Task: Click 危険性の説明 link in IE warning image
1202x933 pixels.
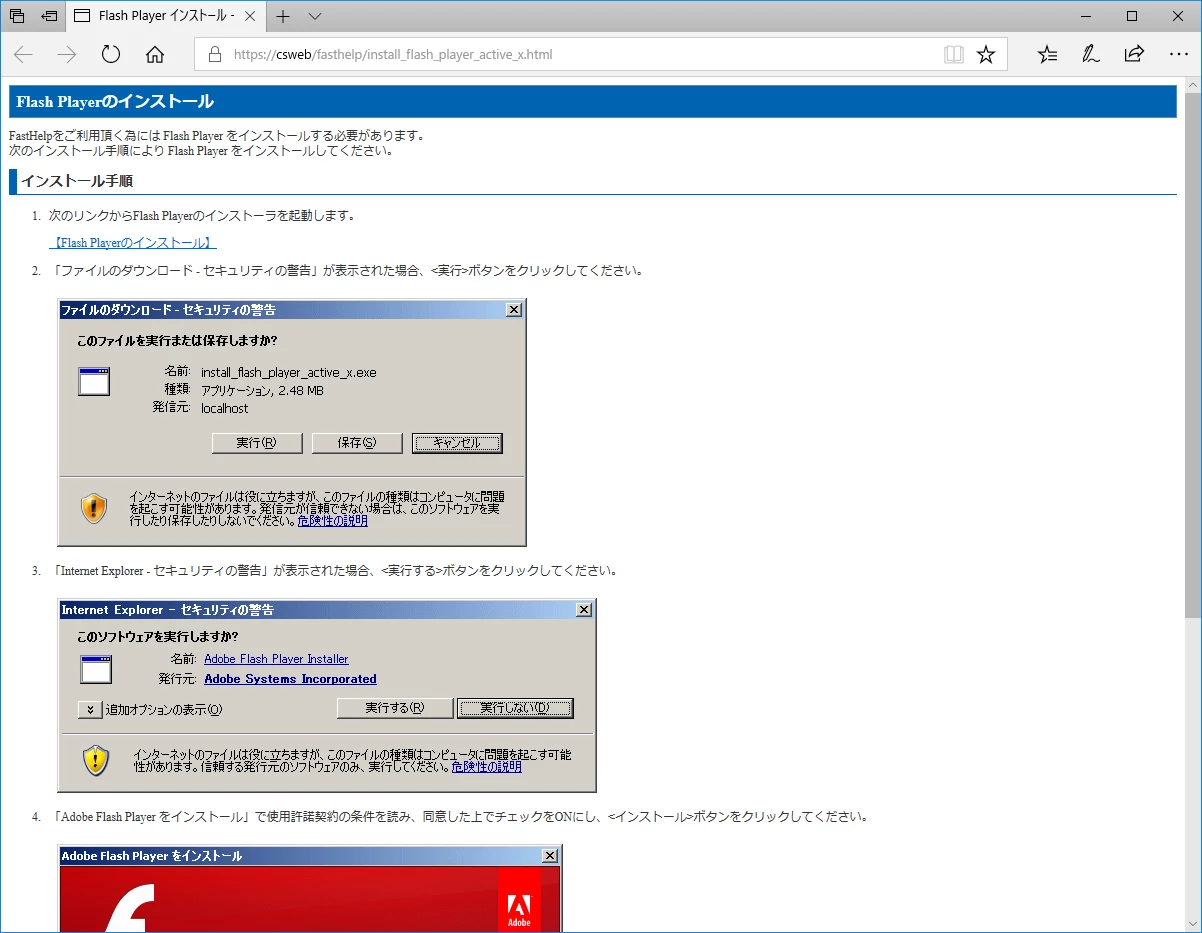Action: point(486,767)
